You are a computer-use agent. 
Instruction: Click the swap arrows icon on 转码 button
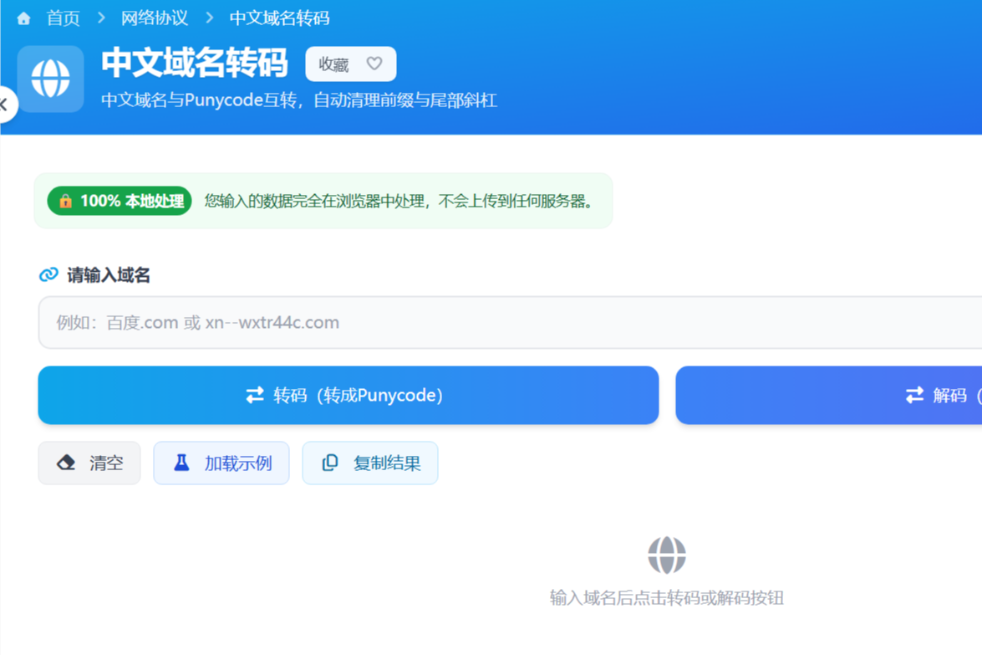point(255,395)
